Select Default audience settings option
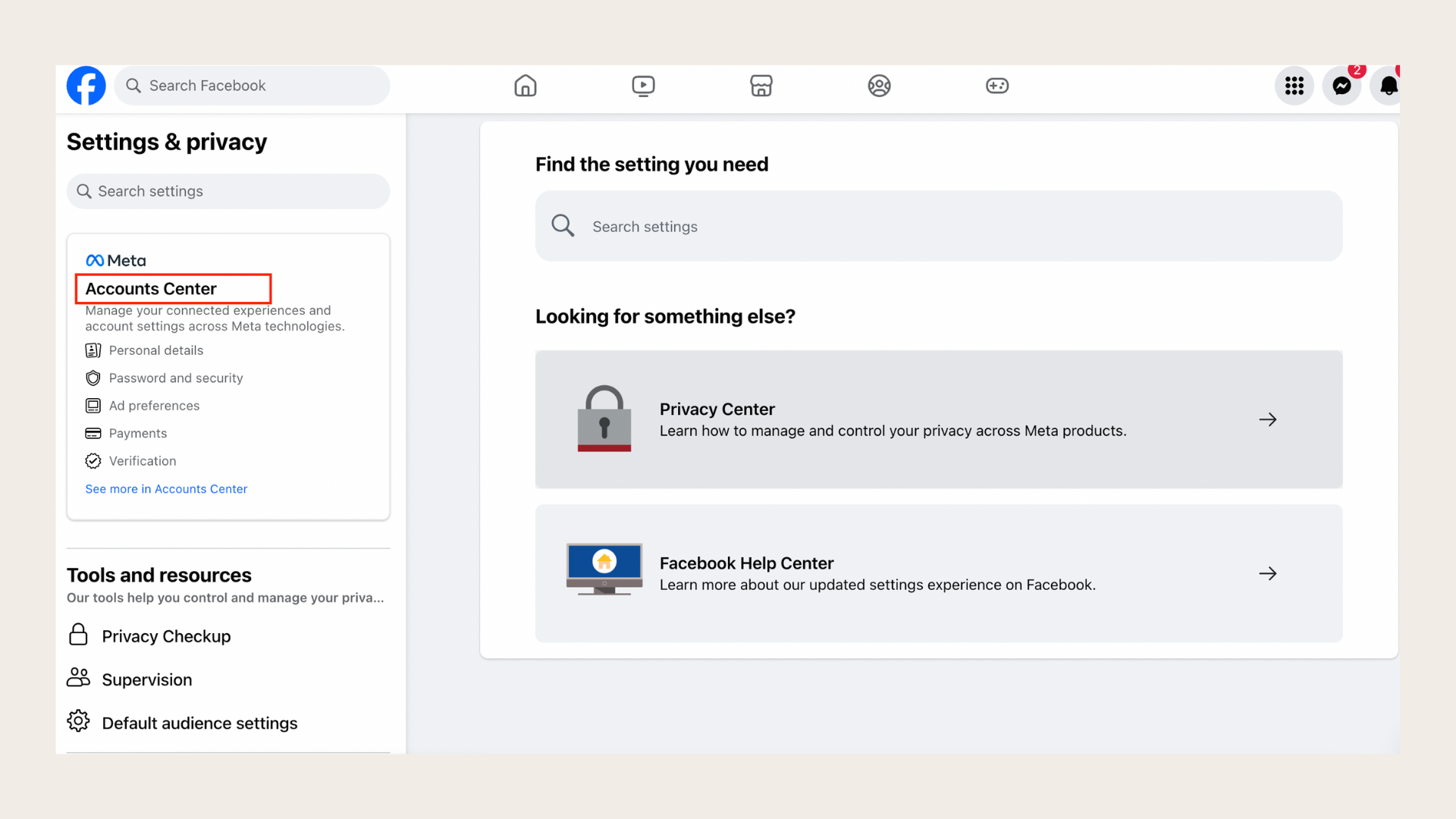The width and height of the screenshot is (1456, 819). click(199, 723)
